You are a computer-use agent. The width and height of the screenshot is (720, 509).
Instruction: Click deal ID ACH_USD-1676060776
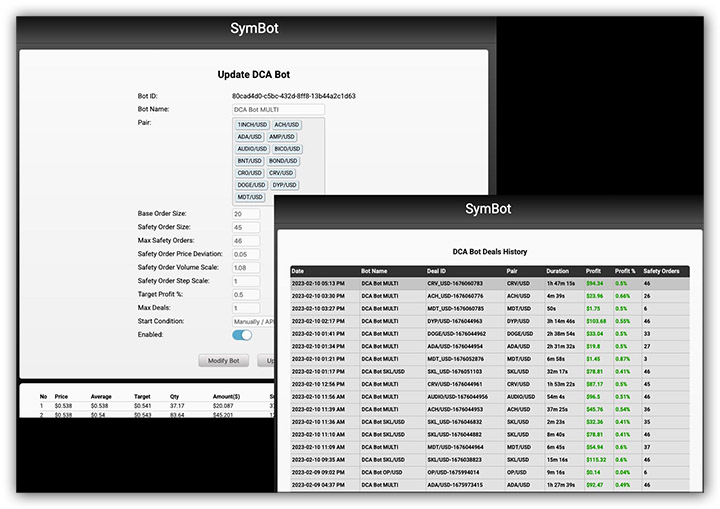pos(455,296)
